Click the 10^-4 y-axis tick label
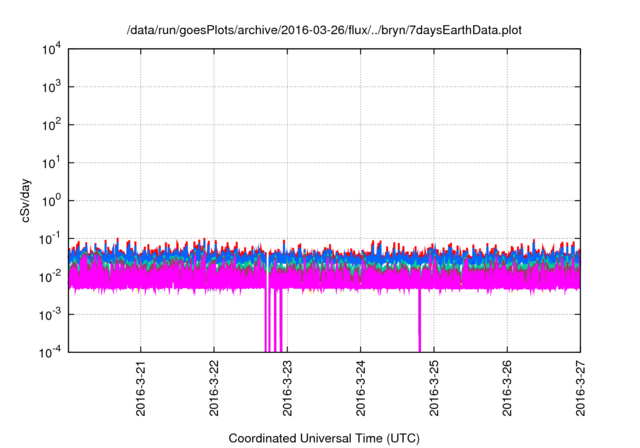The width and height of the screenshot is (640, 448). [50, 352]
